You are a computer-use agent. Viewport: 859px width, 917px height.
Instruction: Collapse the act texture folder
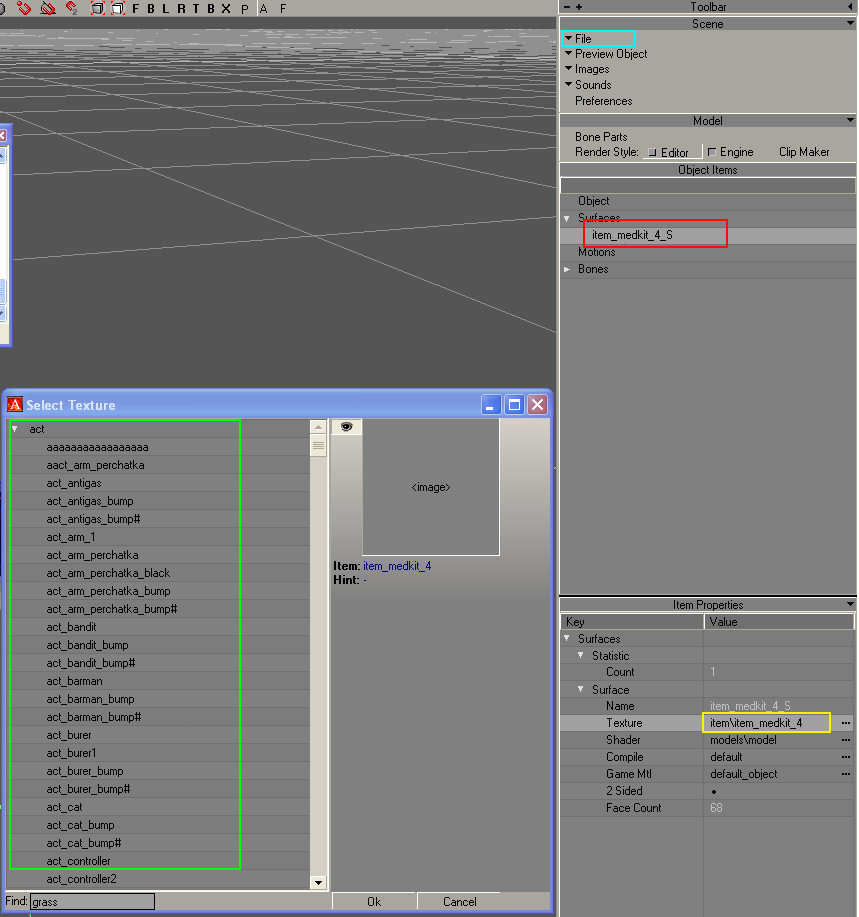[x=15, y=429]
